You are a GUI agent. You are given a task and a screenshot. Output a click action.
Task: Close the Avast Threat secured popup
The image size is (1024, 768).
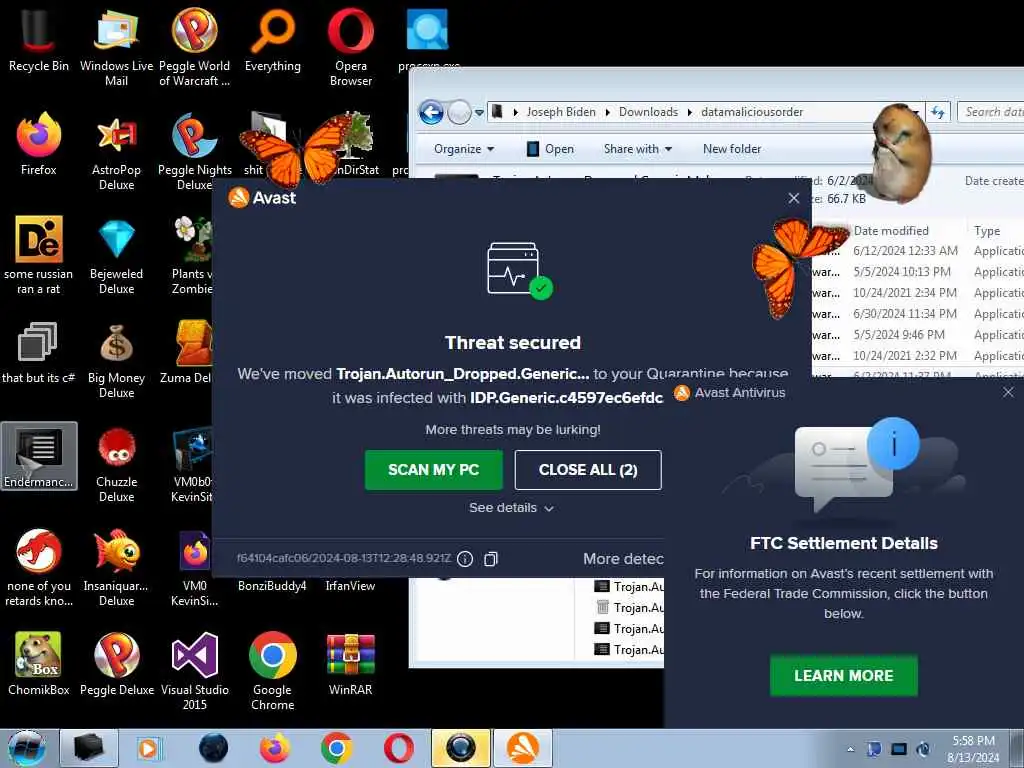[793, 198]
